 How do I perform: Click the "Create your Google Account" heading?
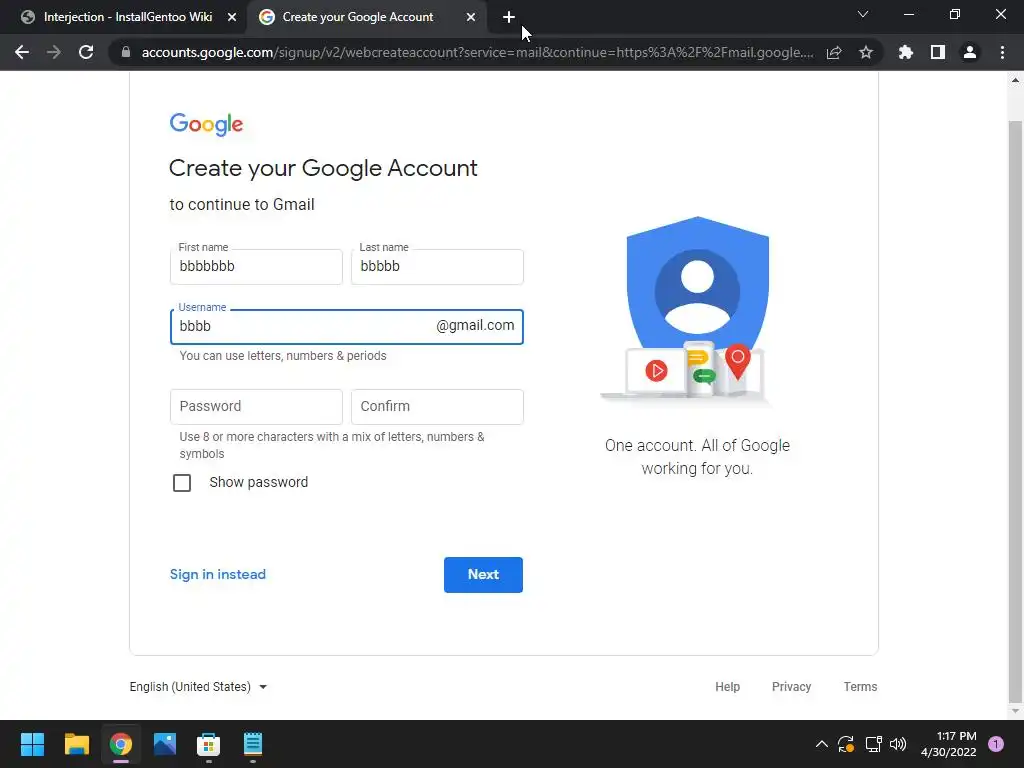coord(323,168)
